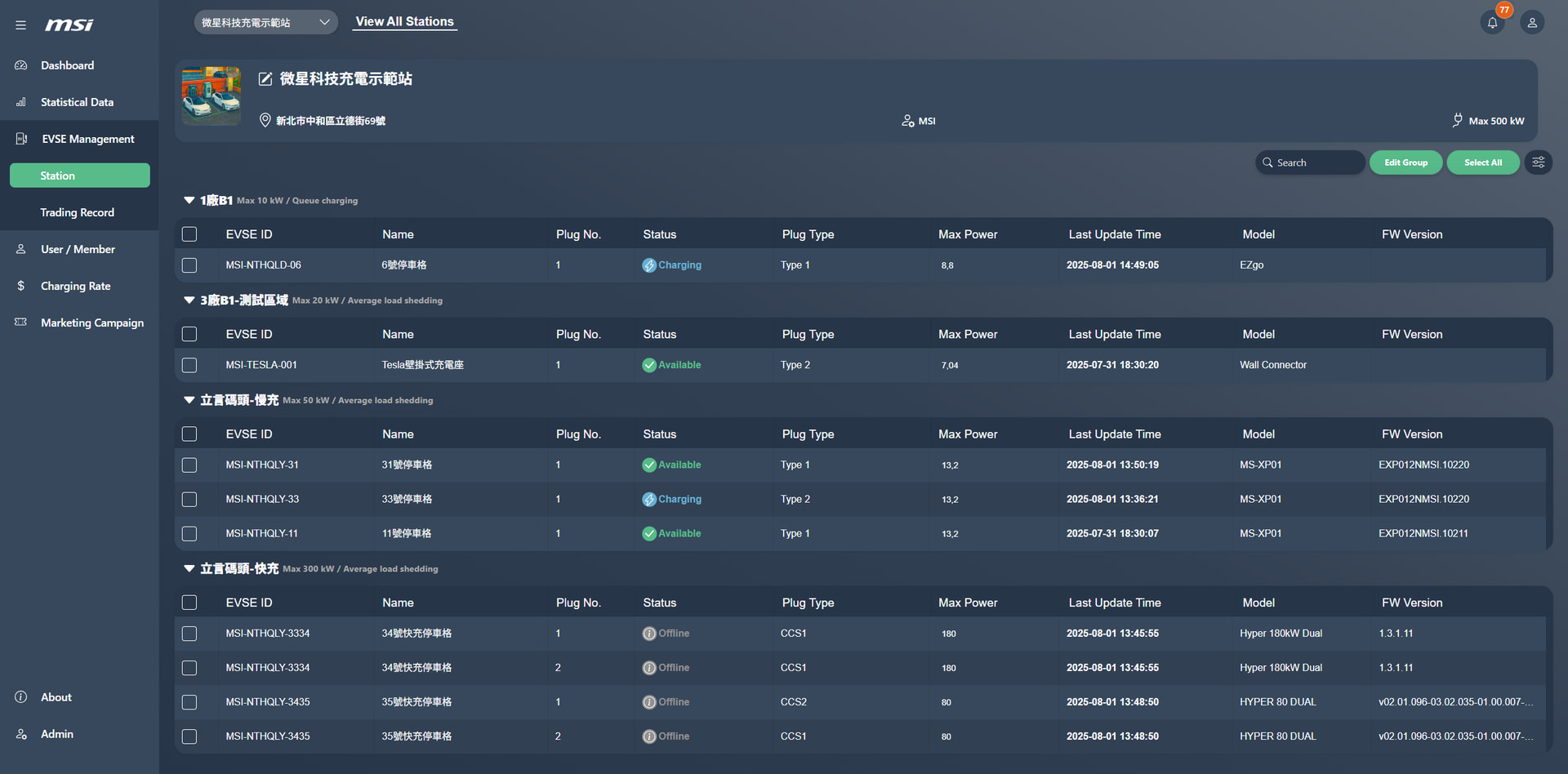The width and height of the screenshot is (1568, 774).
Task: Open the user profile icon
Action: point(1532,23)
